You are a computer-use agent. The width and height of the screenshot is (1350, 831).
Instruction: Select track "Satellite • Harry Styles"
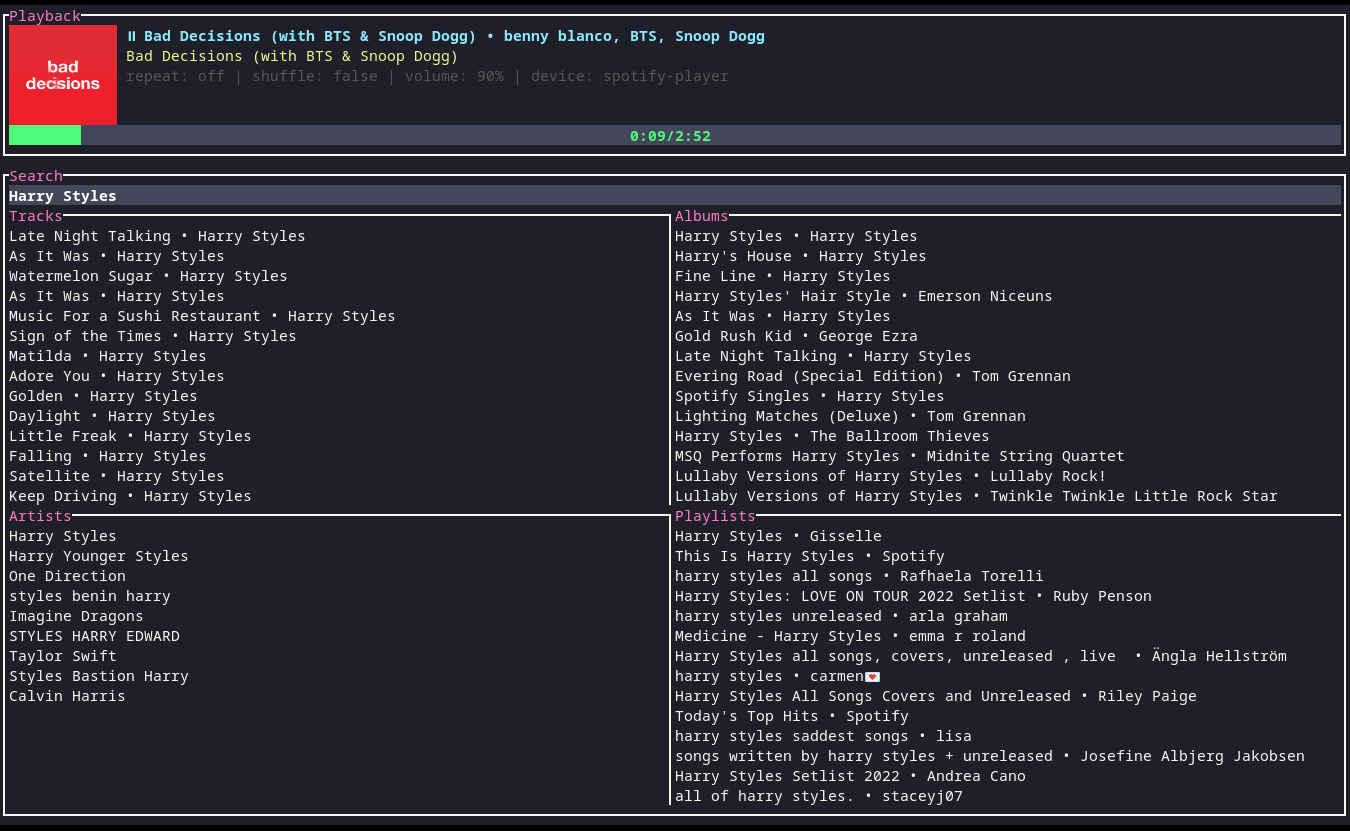pos(117,476)
